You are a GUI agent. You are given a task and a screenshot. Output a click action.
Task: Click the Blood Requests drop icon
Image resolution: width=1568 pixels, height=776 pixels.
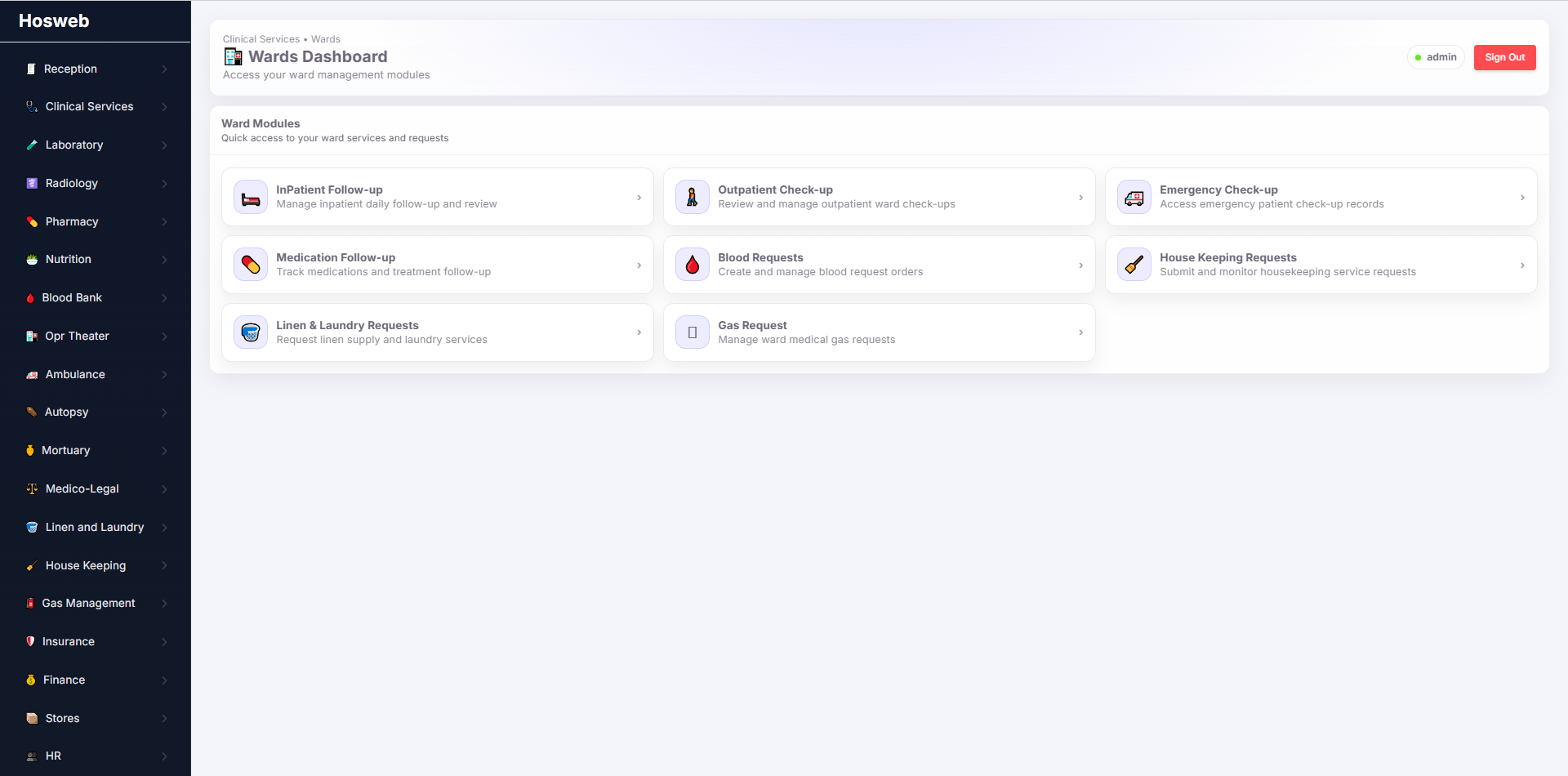pos(693,265)
